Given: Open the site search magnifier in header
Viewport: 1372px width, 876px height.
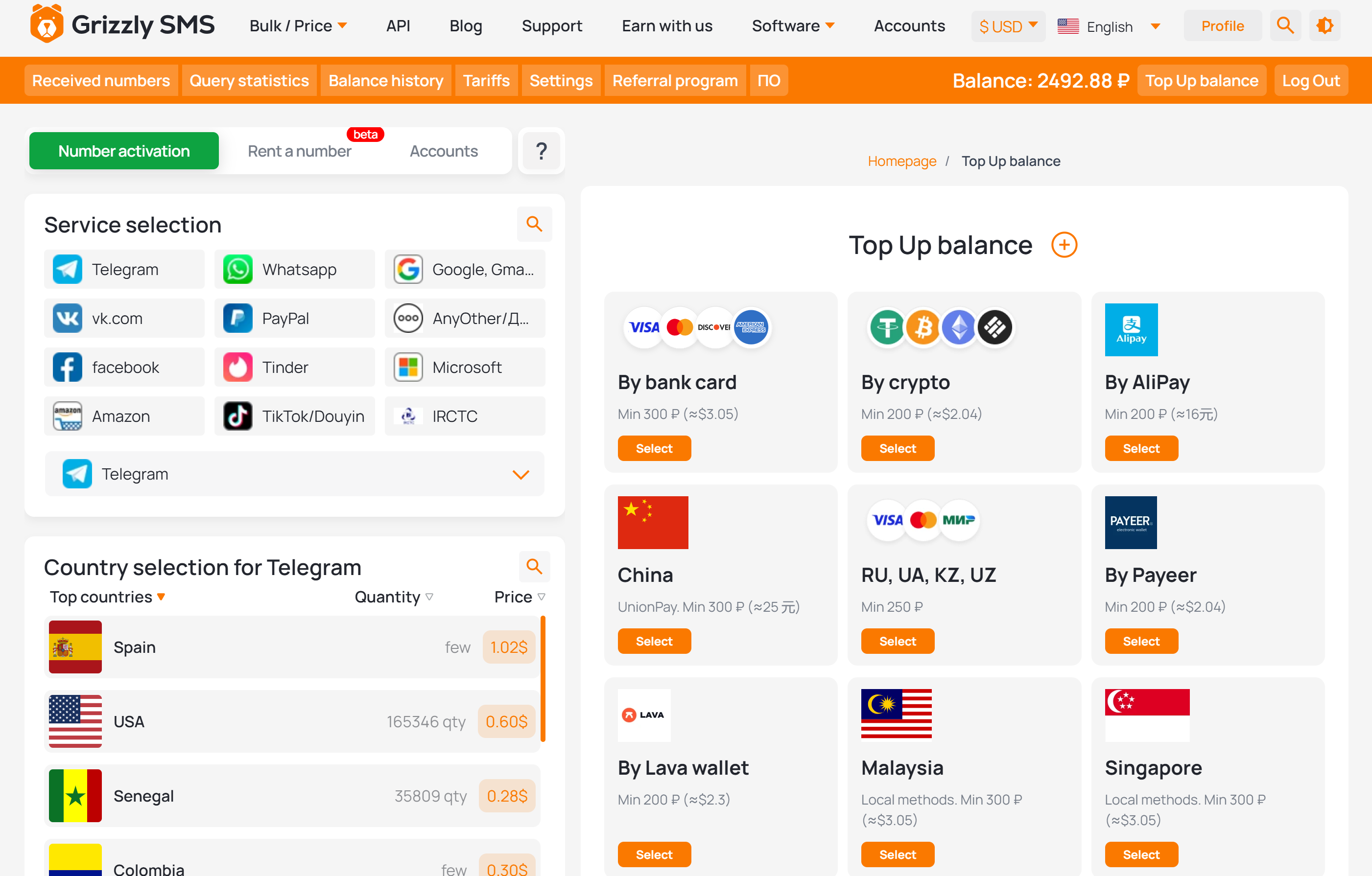Looking at the screenshot, I should pyautogui.click(x=1285, y=25).
